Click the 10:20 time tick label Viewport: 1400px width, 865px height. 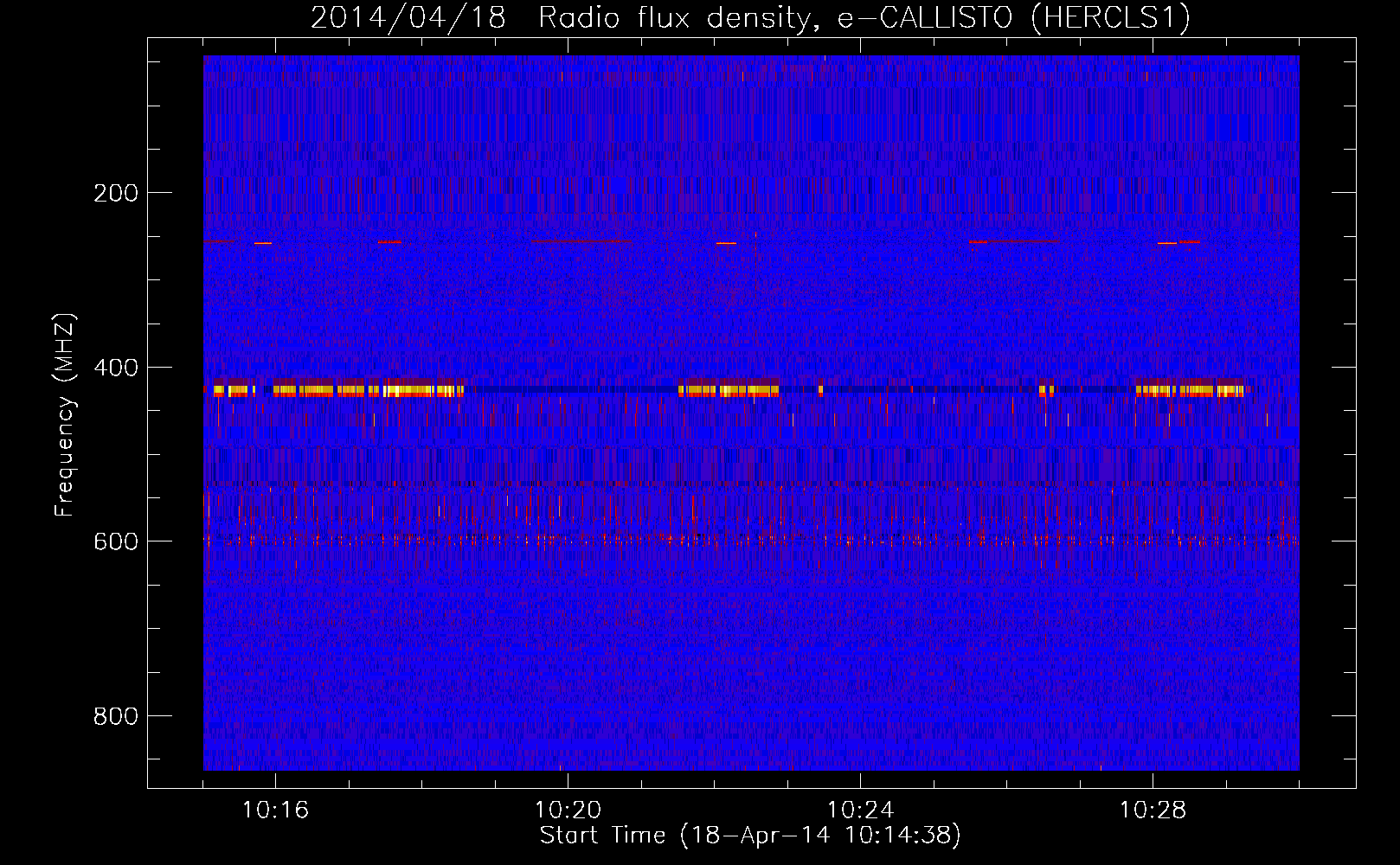[x=568, y=811]
